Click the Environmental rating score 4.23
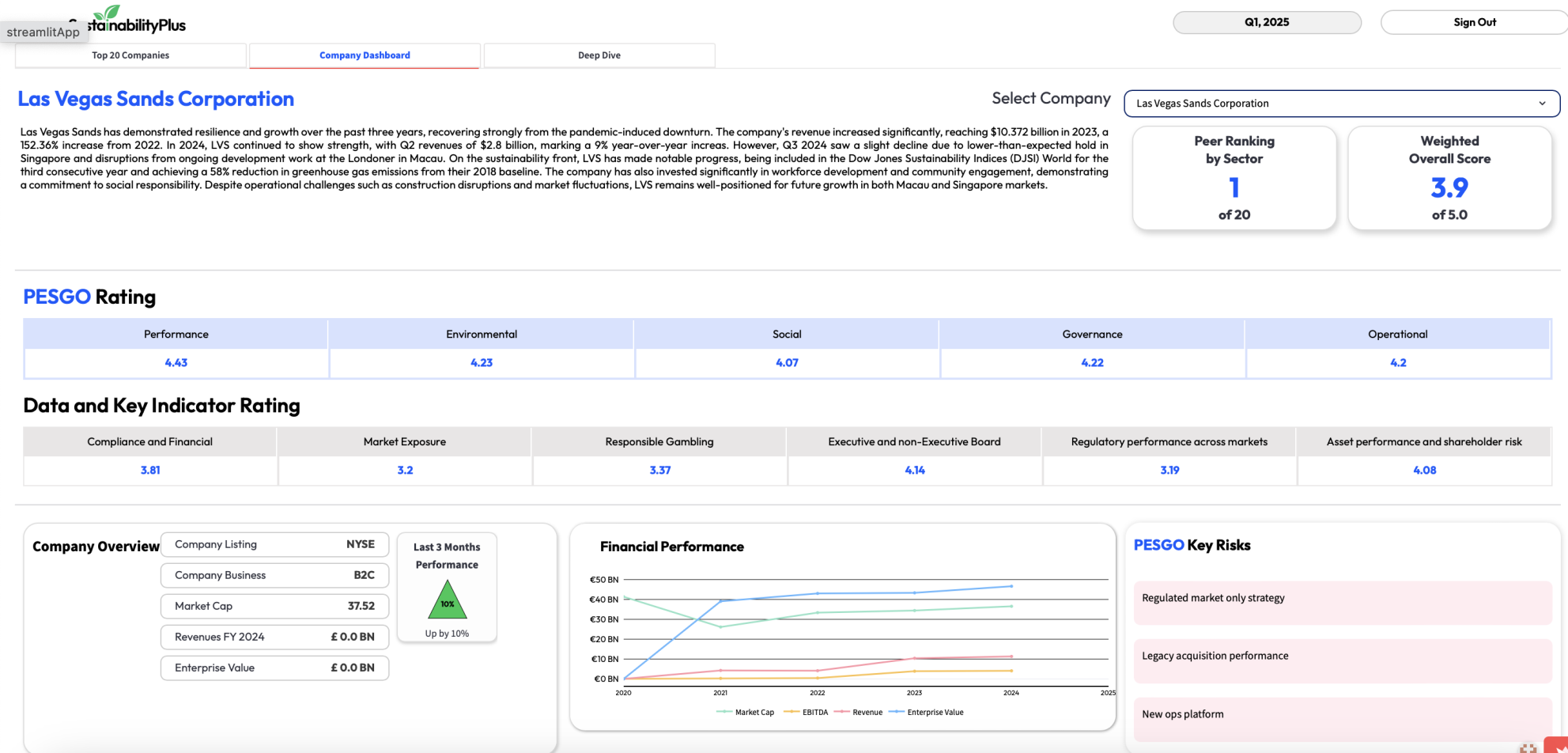The width and height of the screenshot is (1568, 753). coord(481,362)
